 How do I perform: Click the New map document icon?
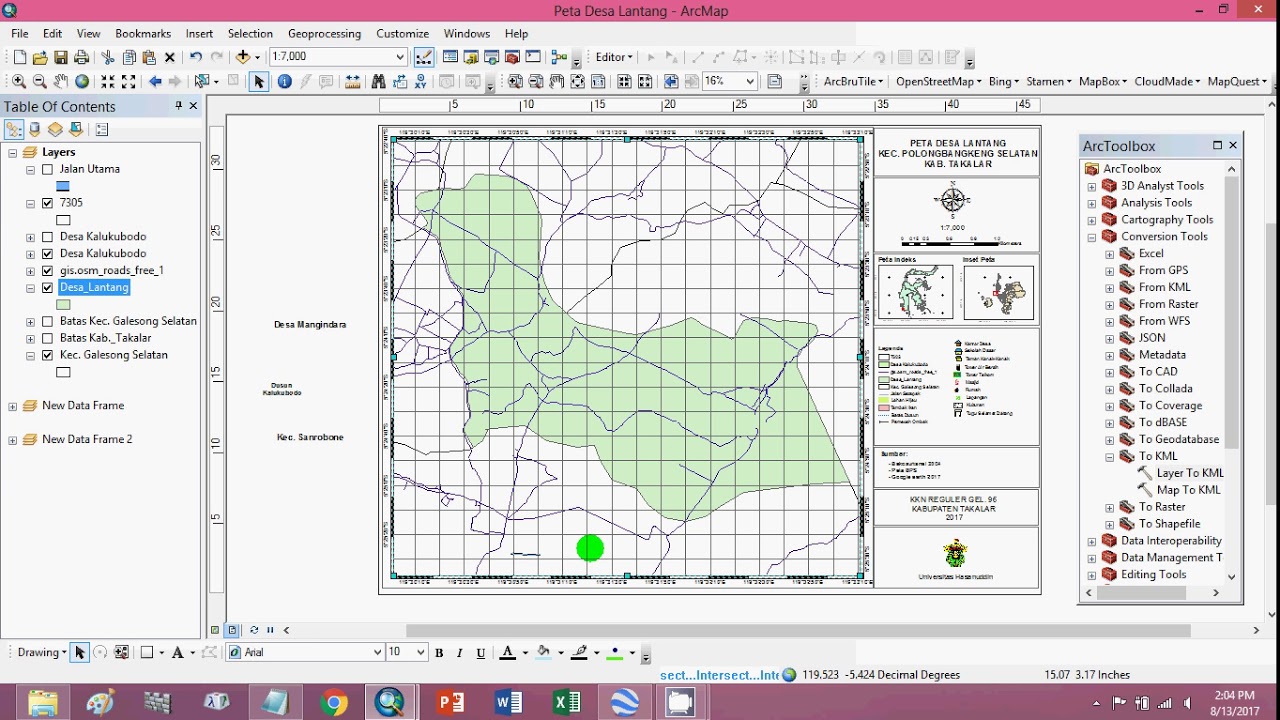[20, 57]
